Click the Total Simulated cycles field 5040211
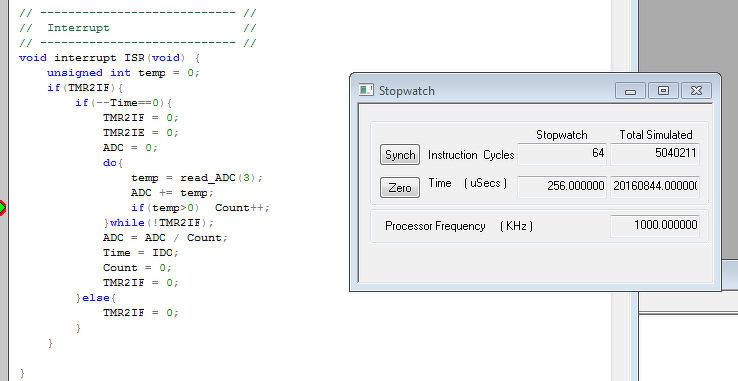This screenshot has height=381, width=738. tap(655, 154)
